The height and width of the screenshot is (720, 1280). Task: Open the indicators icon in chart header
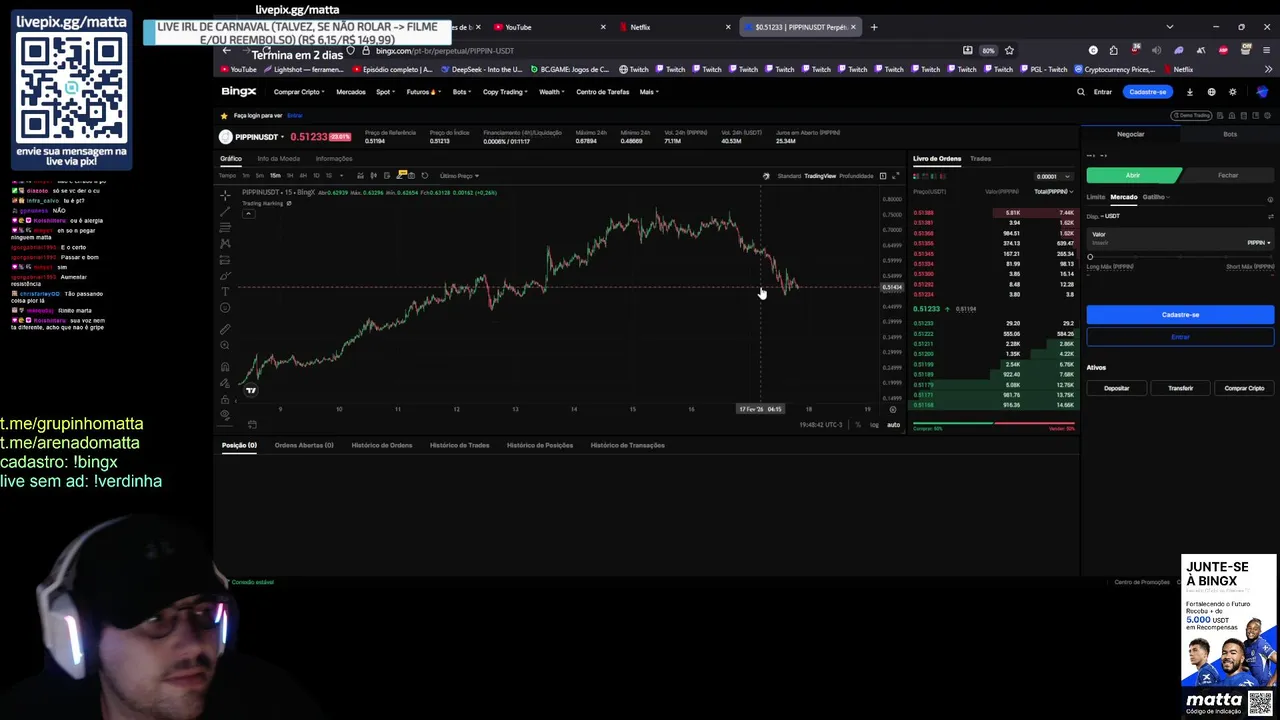(360, 176)
